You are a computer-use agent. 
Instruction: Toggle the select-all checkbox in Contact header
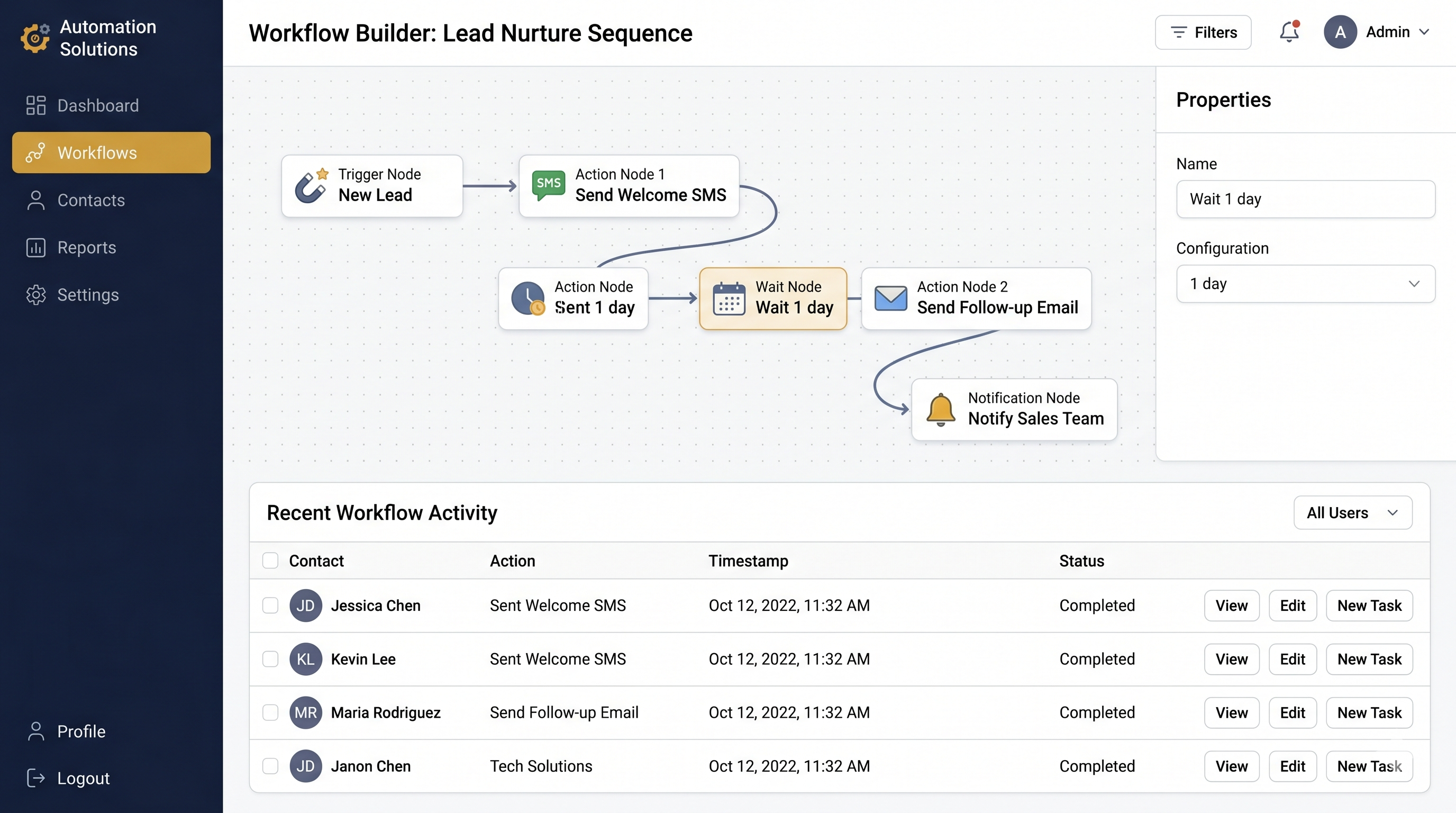coord(270,561)
